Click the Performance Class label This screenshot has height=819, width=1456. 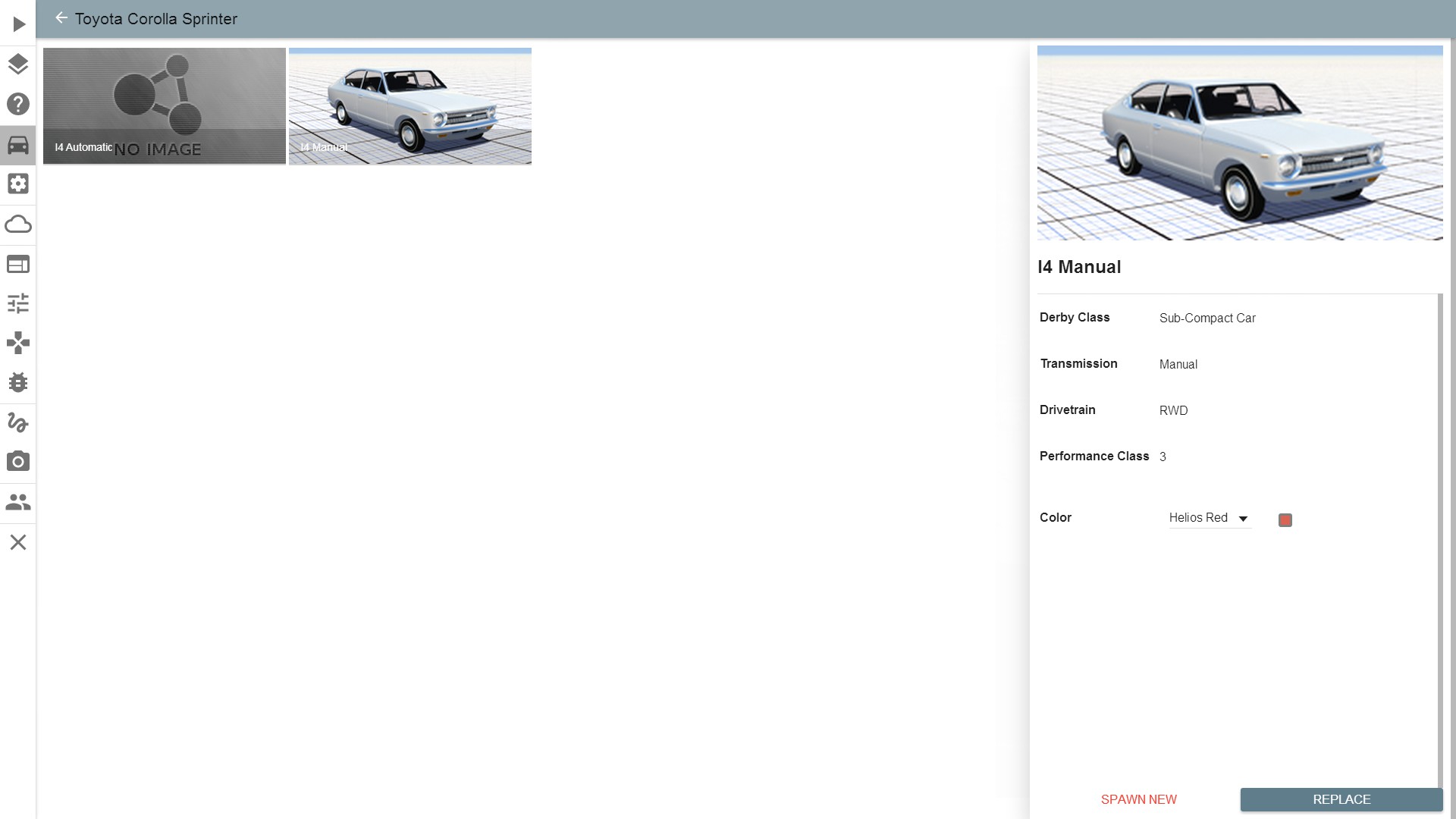point(1094,457)
